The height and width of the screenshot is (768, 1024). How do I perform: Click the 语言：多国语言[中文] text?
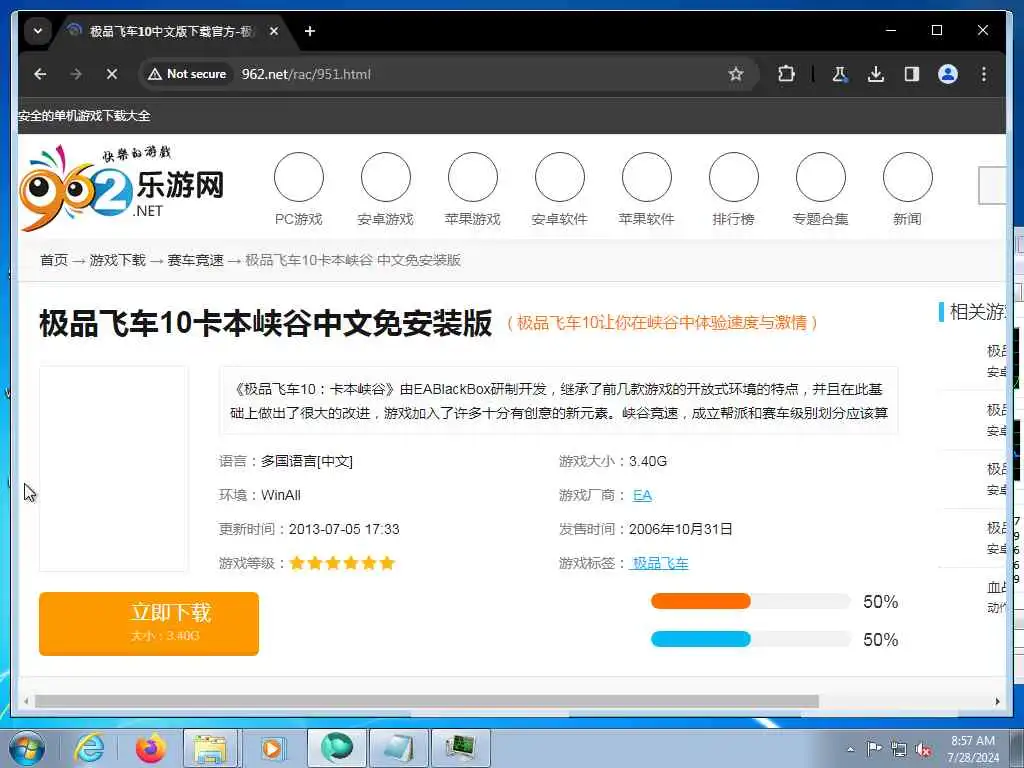pyautogui.click(x=285, y=461)
